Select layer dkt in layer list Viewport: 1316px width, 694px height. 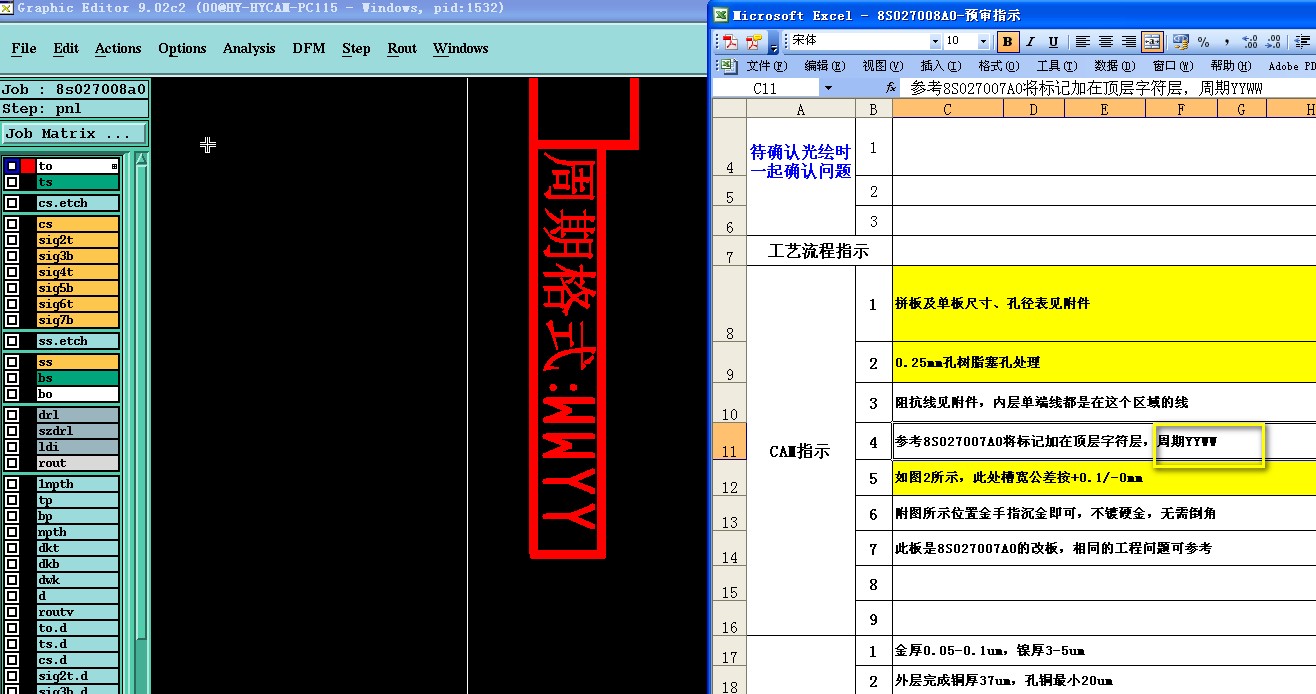pos(78,548)
